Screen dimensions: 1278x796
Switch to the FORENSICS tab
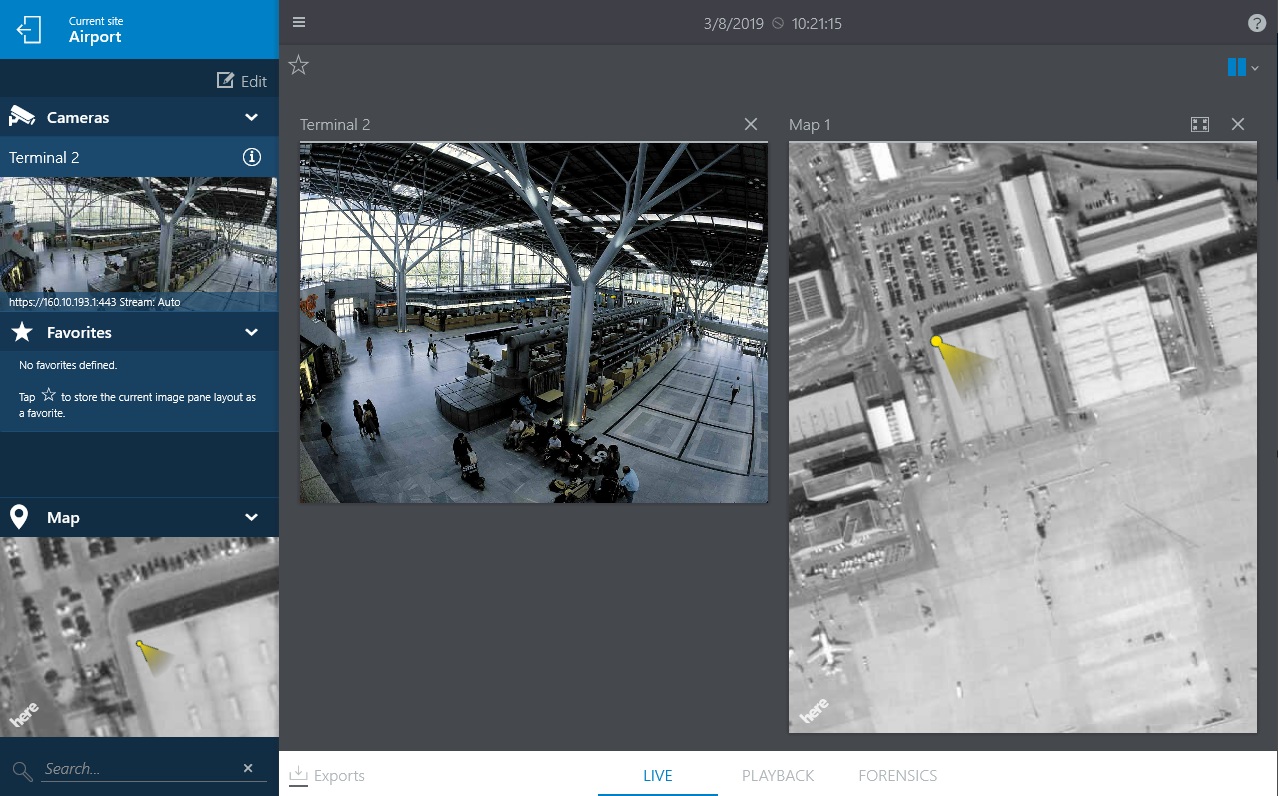click(x=897, y=775)
